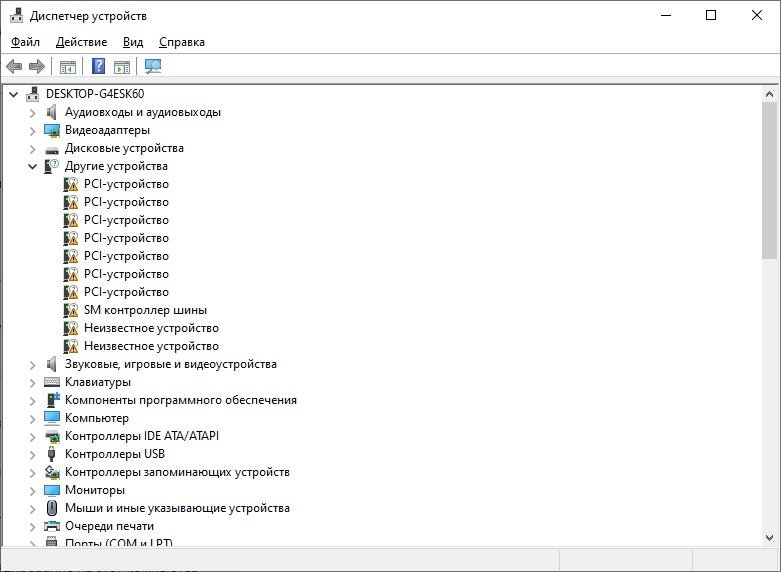Click the Back arrow toolbar icon
This screenshot has width=781, height=572.
click(14, 66)
